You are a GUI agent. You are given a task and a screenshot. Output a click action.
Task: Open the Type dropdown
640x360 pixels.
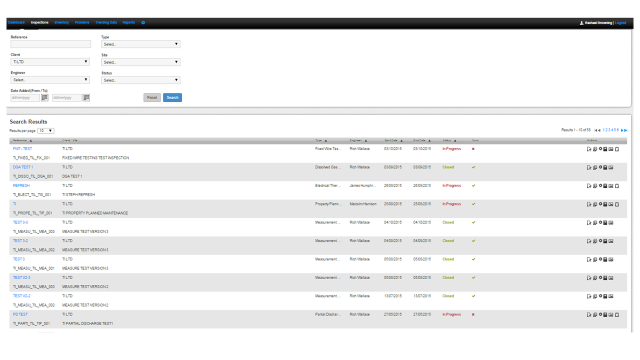(x=140, y=44)
